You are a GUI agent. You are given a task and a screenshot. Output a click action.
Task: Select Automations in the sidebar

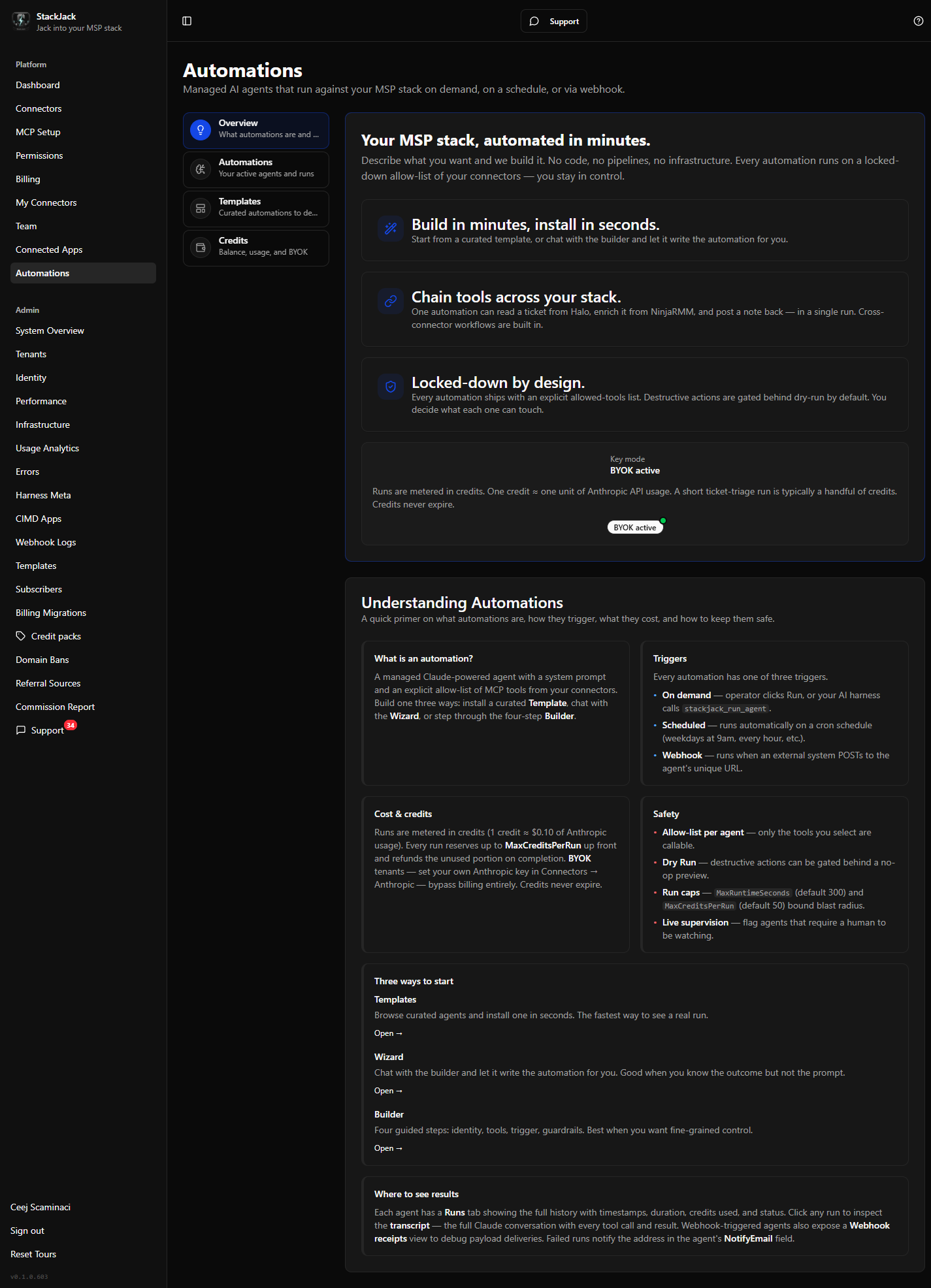[x=83, y=273]
